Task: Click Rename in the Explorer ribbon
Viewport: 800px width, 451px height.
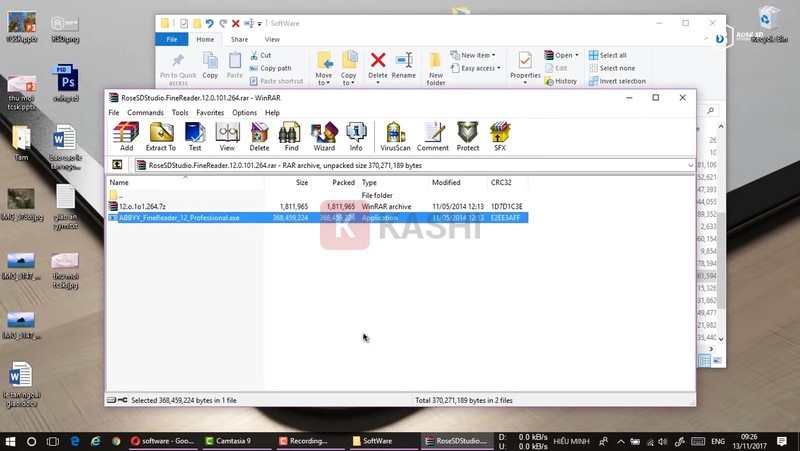Action: coord(404,65)
